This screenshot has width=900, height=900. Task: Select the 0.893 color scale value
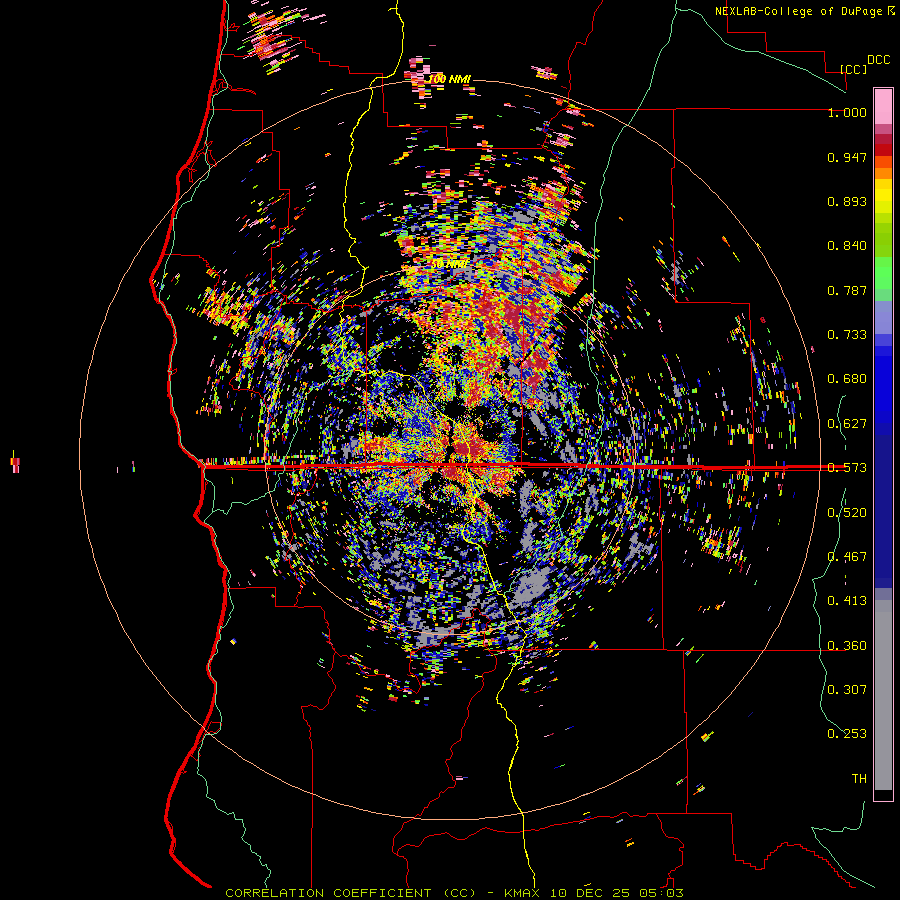click(x=847, y=201)
